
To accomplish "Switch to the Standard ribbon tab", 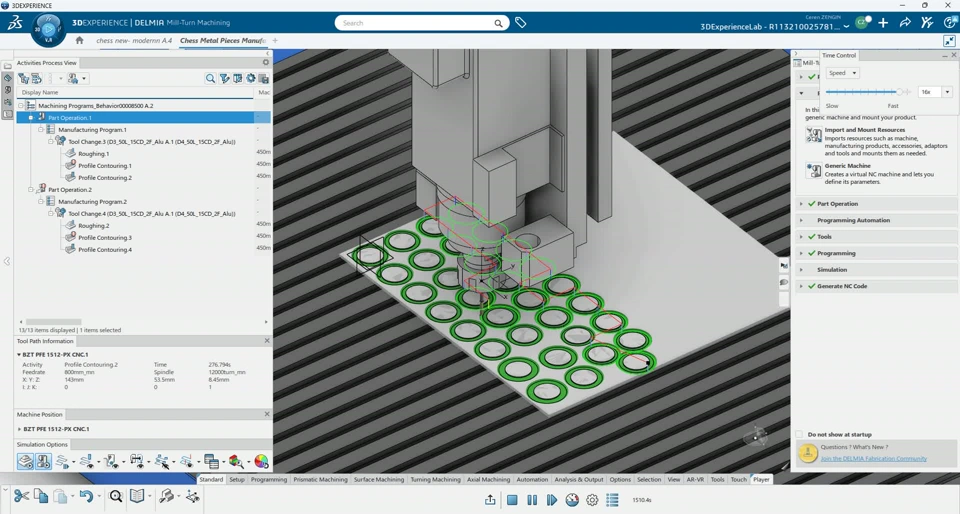I will [211, 480].
